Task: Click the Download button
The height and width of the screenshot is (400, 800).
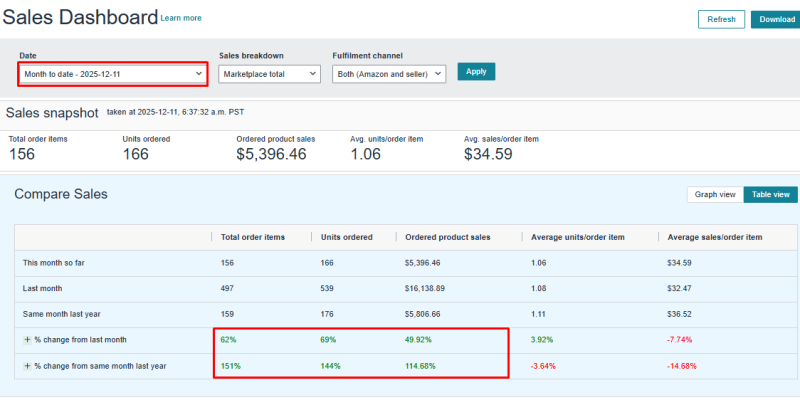Action: [x=776, y=19]
